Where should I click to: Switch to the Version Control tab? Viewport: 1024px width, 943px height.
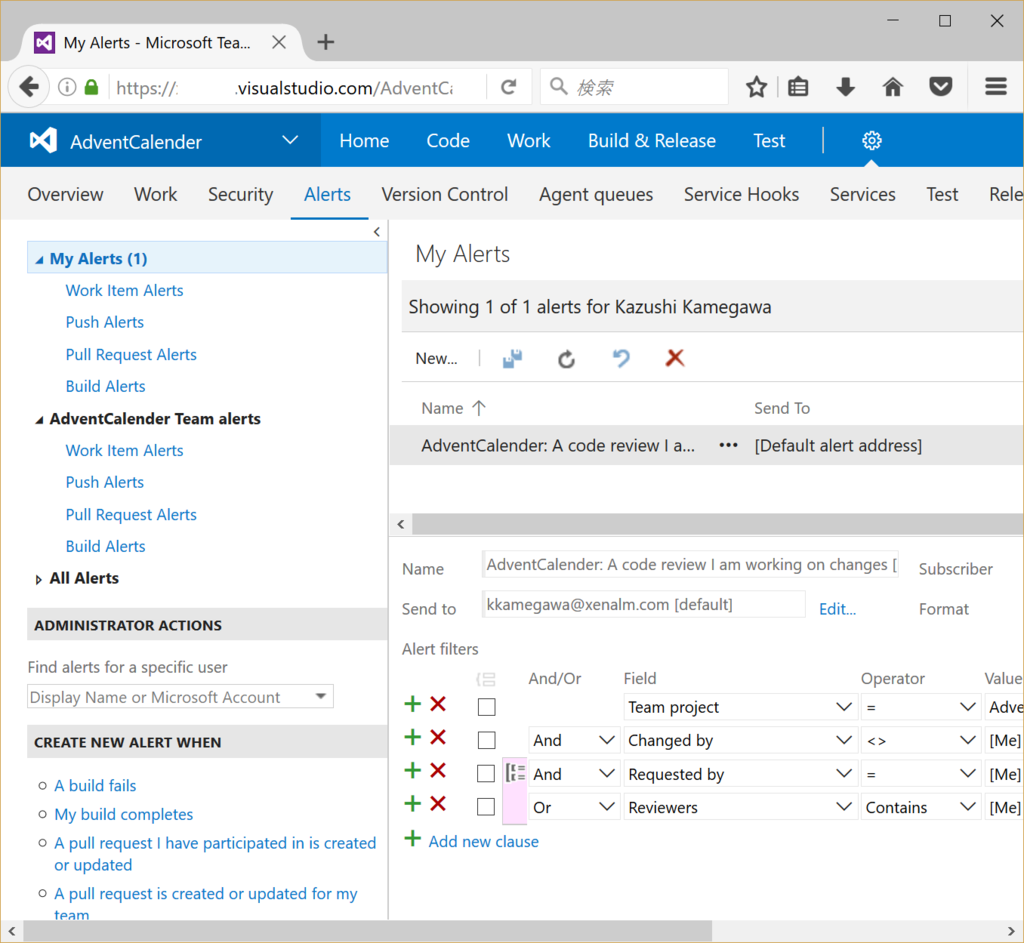click(445, 195)
